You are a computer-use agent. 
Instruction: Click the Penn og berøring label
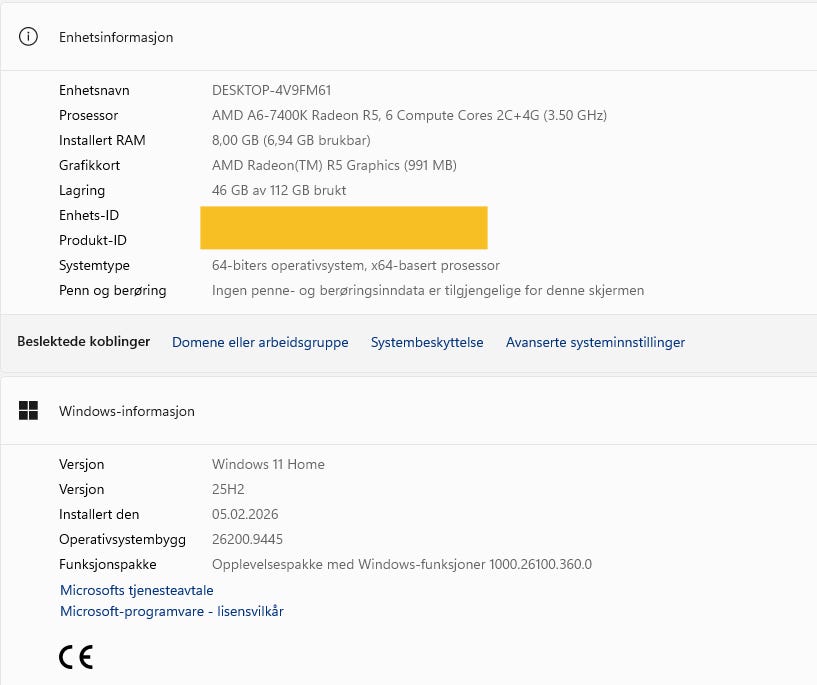[x=113, y=290]
